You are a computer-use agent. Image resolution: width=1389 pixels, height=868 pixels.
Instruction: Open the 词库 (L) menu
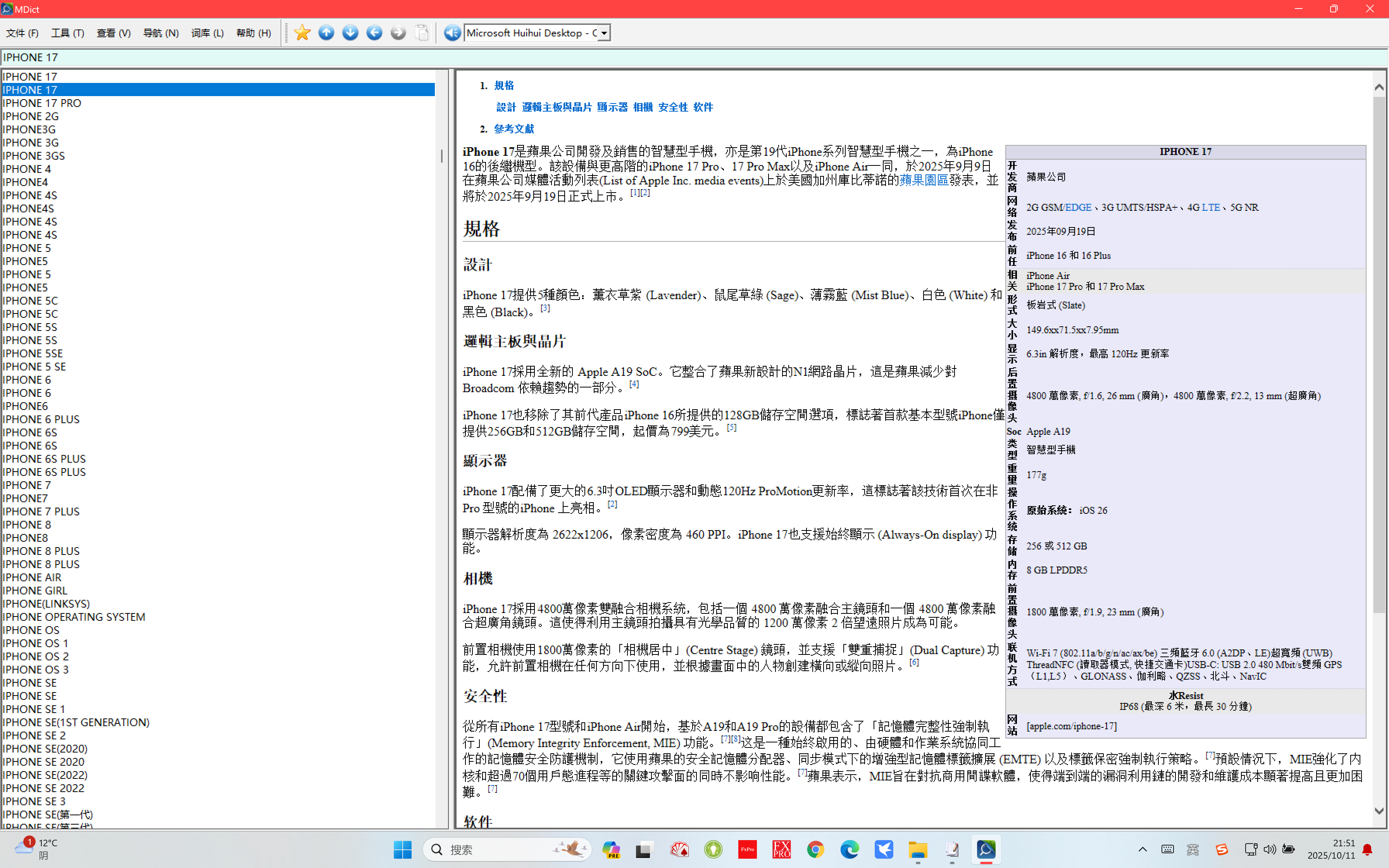click(207, 33)
